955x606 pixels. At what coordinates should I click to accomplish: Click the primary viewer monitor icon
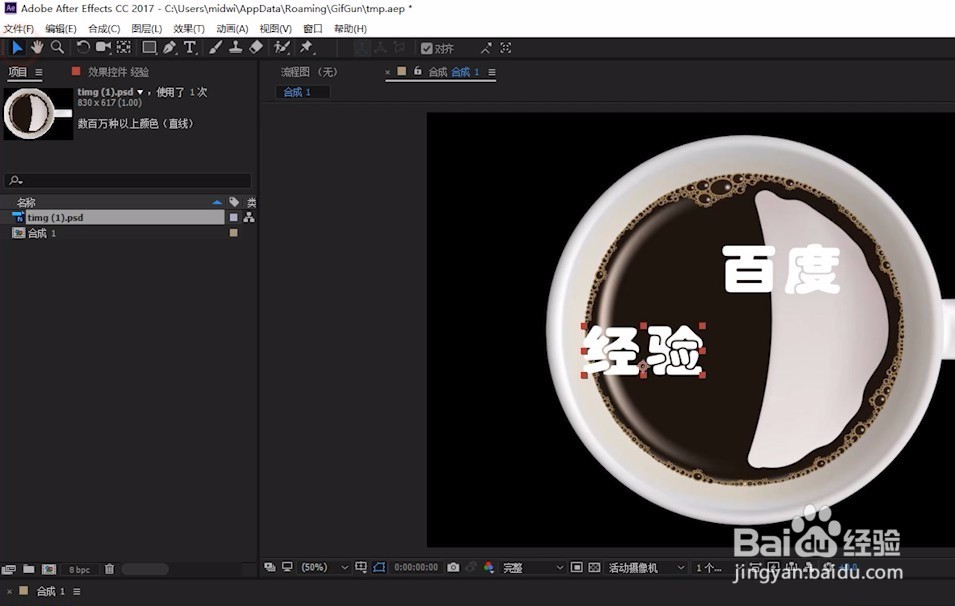[287, 567]
